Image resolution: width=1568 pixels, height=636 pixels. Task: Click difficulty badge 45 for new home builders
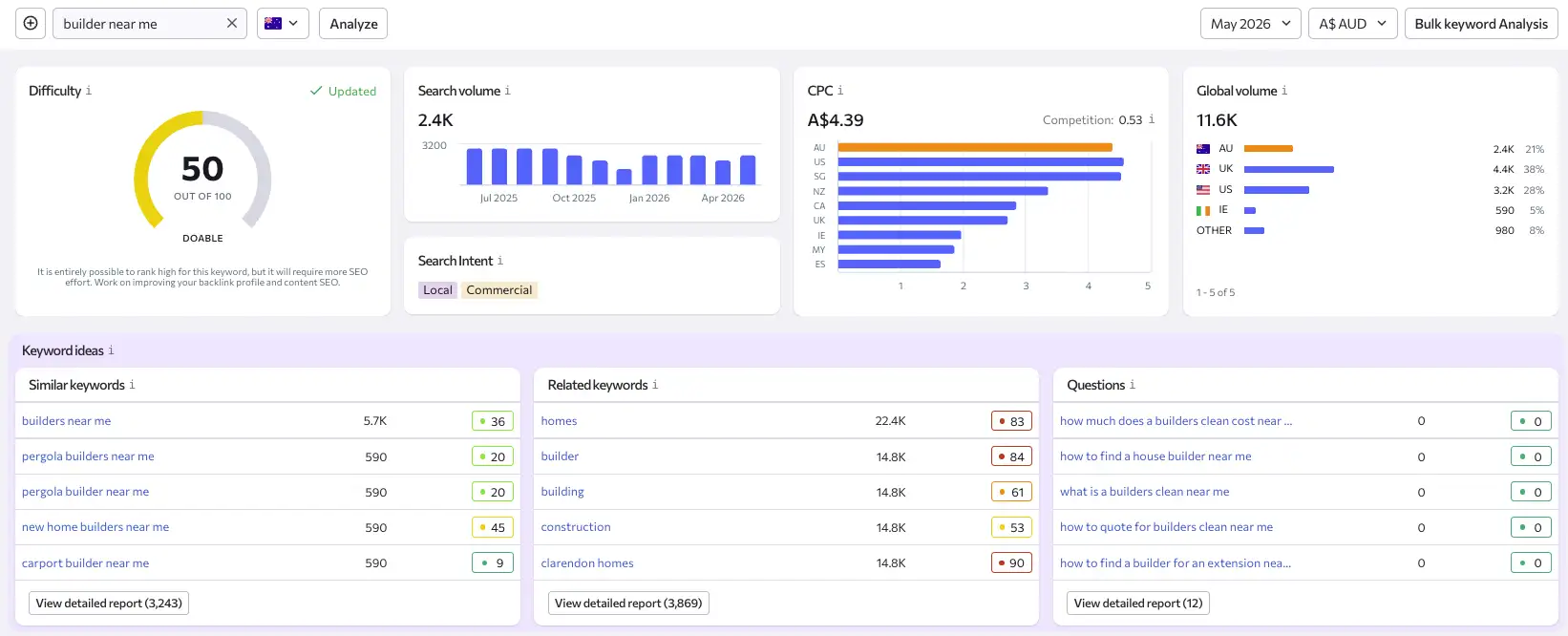(493, 527)
